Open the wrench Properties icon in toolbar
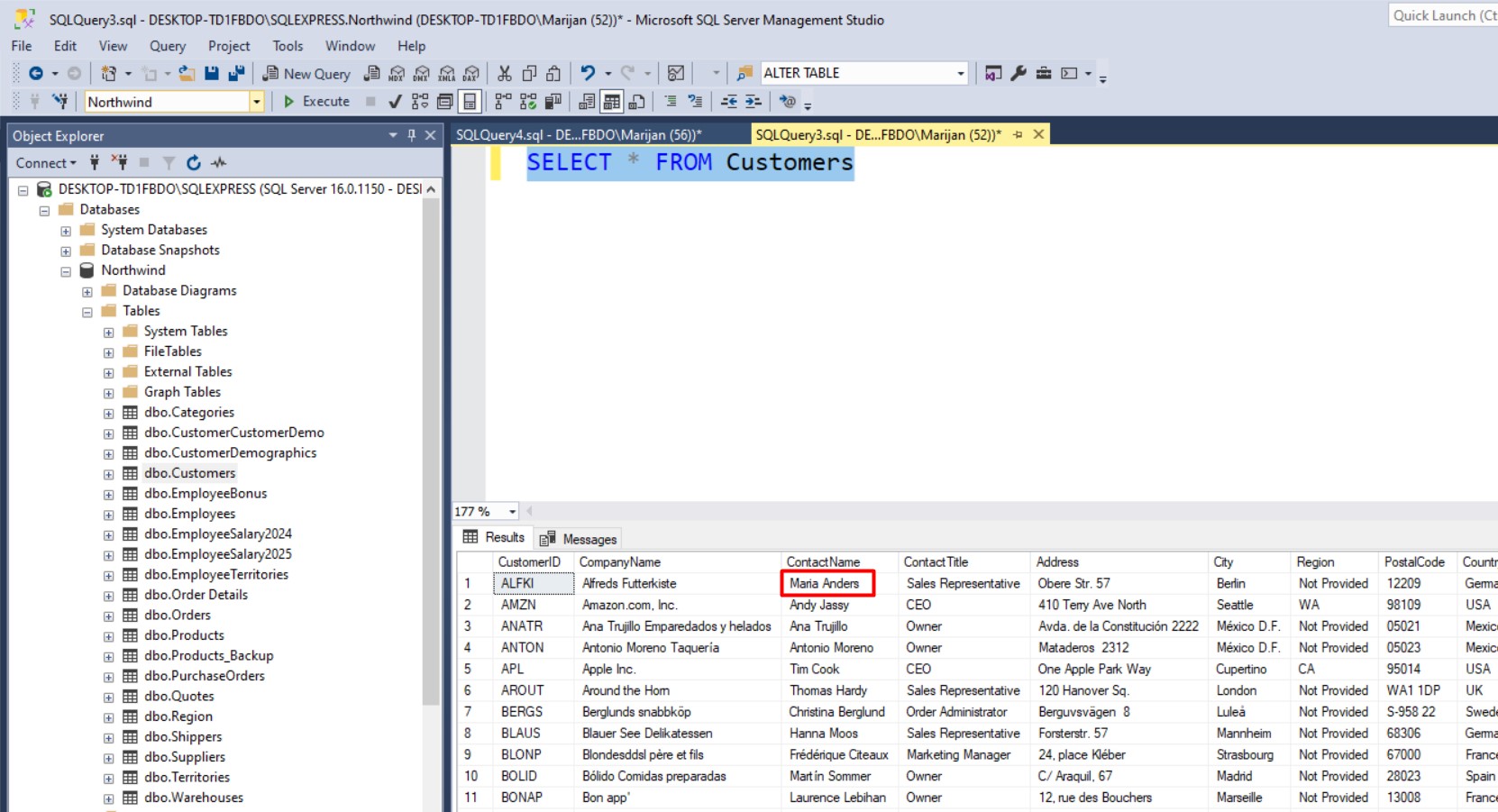 tap(1018, 73)
